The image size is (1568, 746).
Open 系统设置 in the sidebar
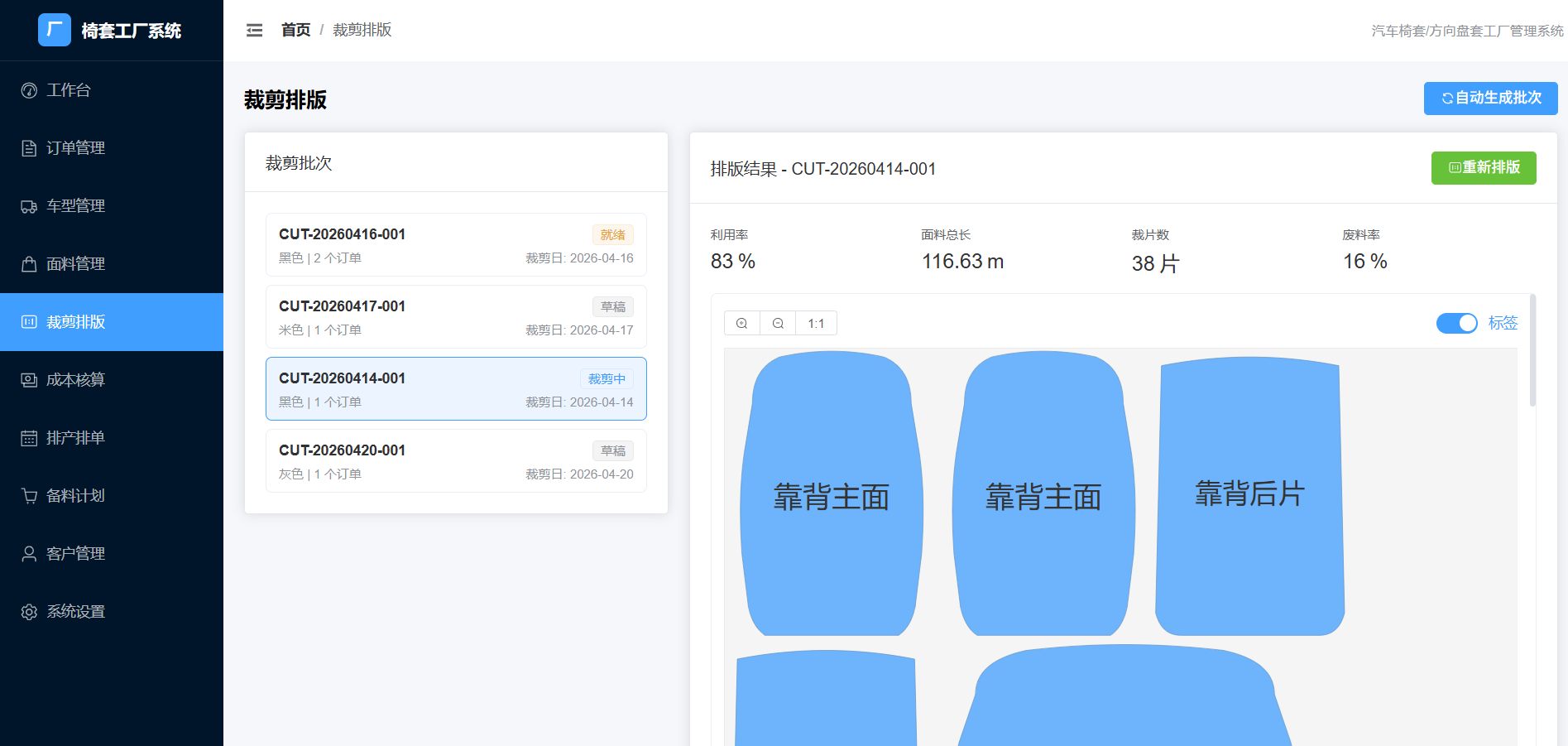click(x=112, y=612)
